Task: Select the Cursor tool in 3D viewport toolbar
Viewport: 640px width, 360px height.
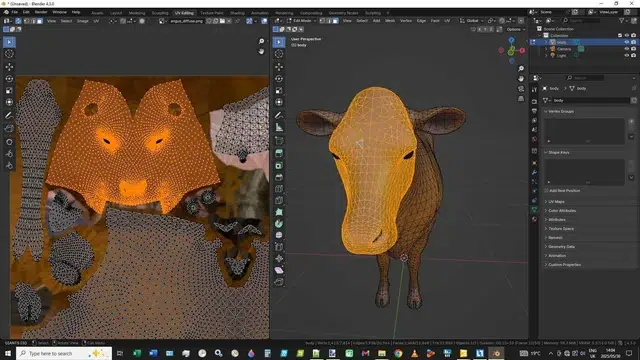Action: tap(279, 54)
